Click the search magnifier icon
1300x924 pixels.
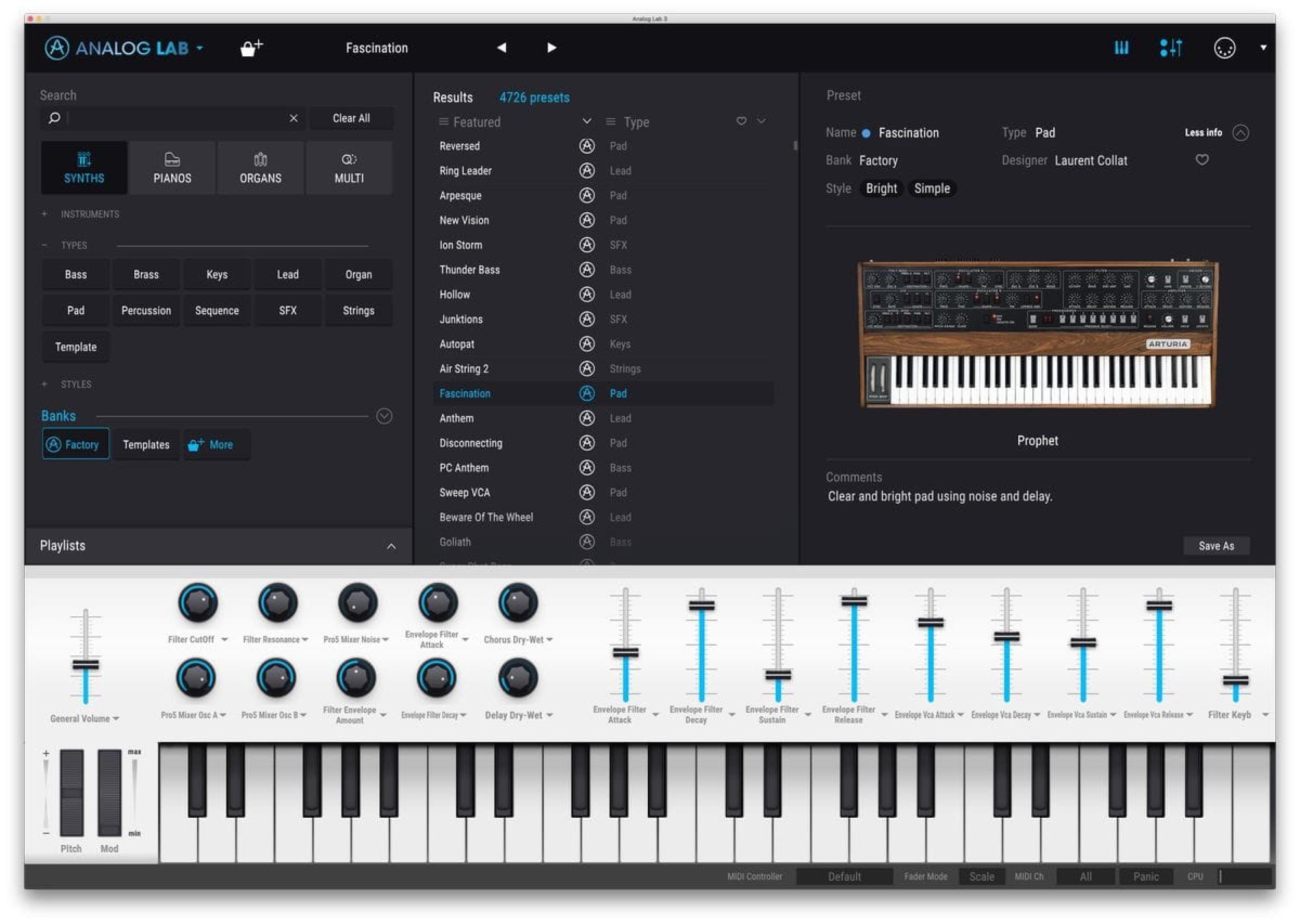[x=55, y=118]
